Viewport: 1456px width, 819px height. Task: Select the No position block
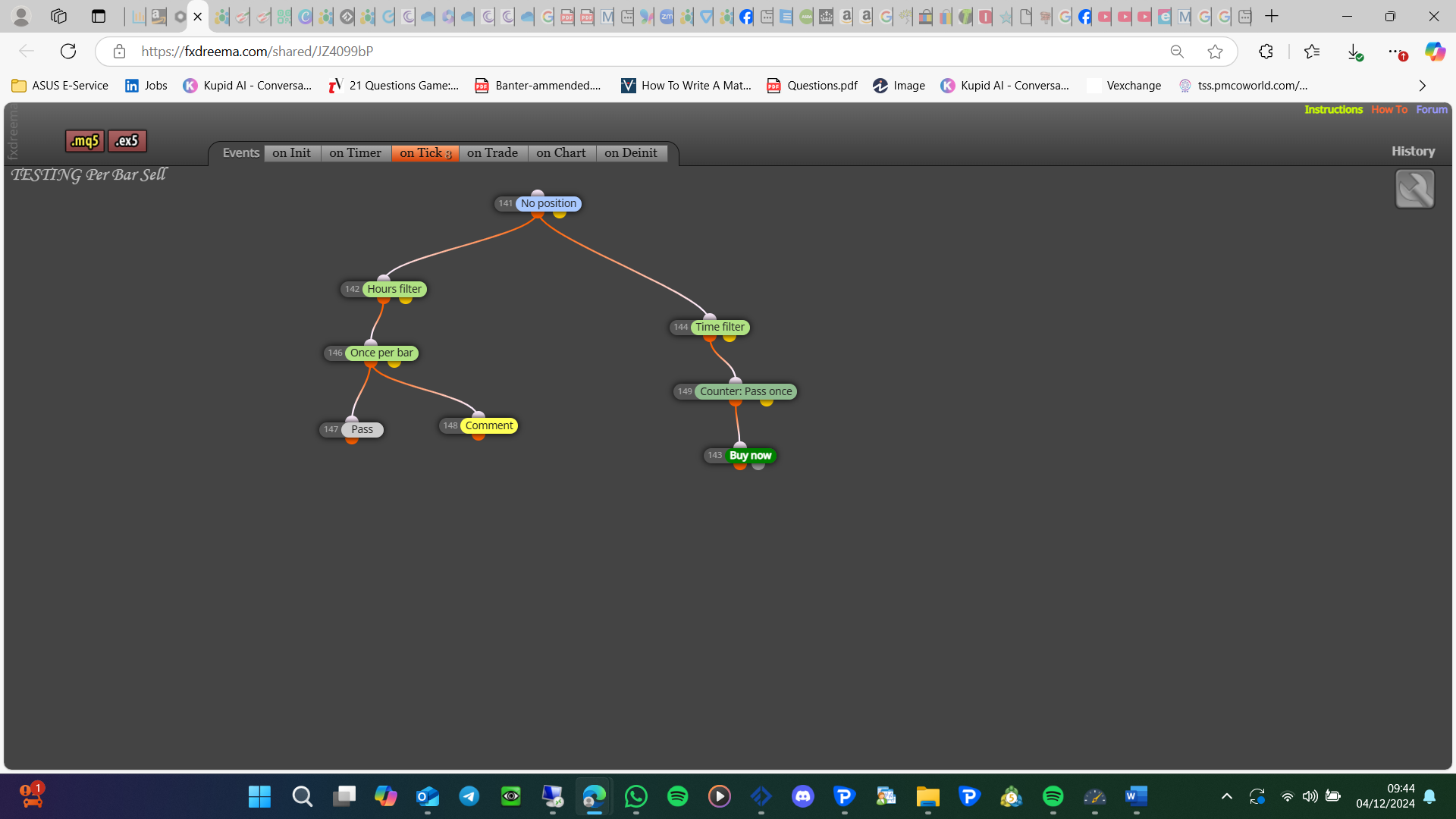(x=548, y=204)
